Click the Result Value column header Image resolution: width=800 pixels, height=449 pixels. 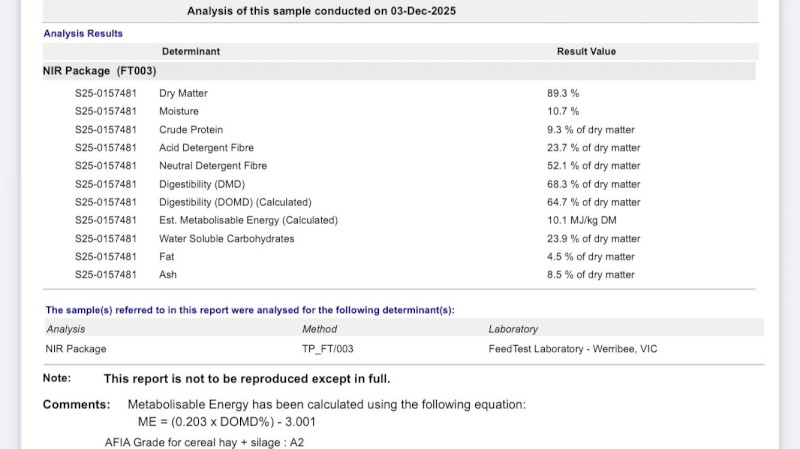point(586,51)
